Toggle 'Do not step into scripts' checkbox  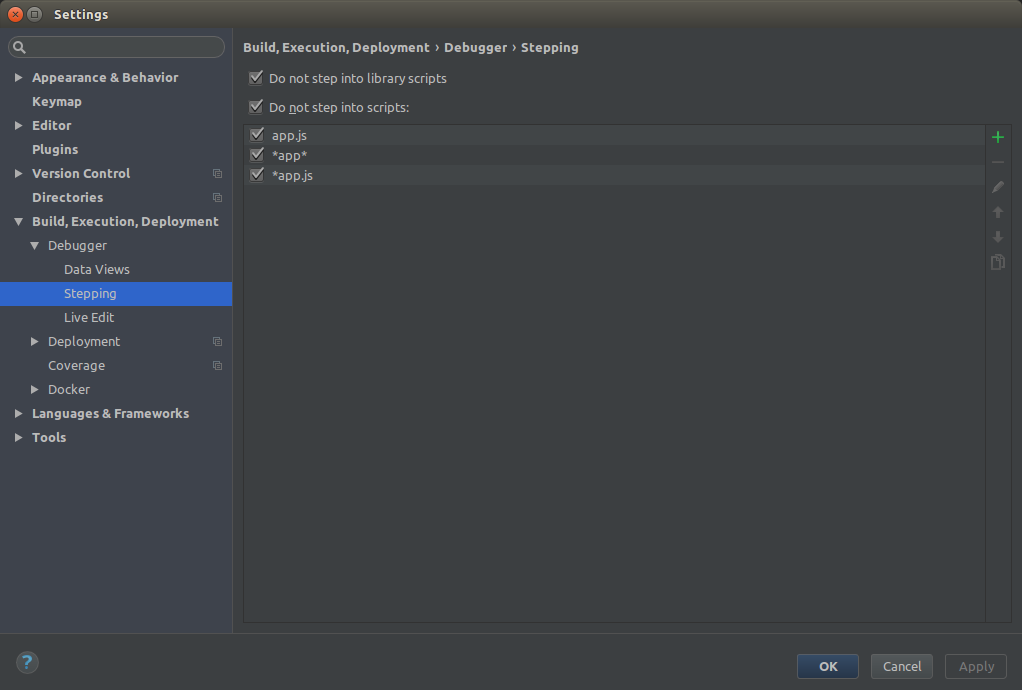(x=256, y=107)
